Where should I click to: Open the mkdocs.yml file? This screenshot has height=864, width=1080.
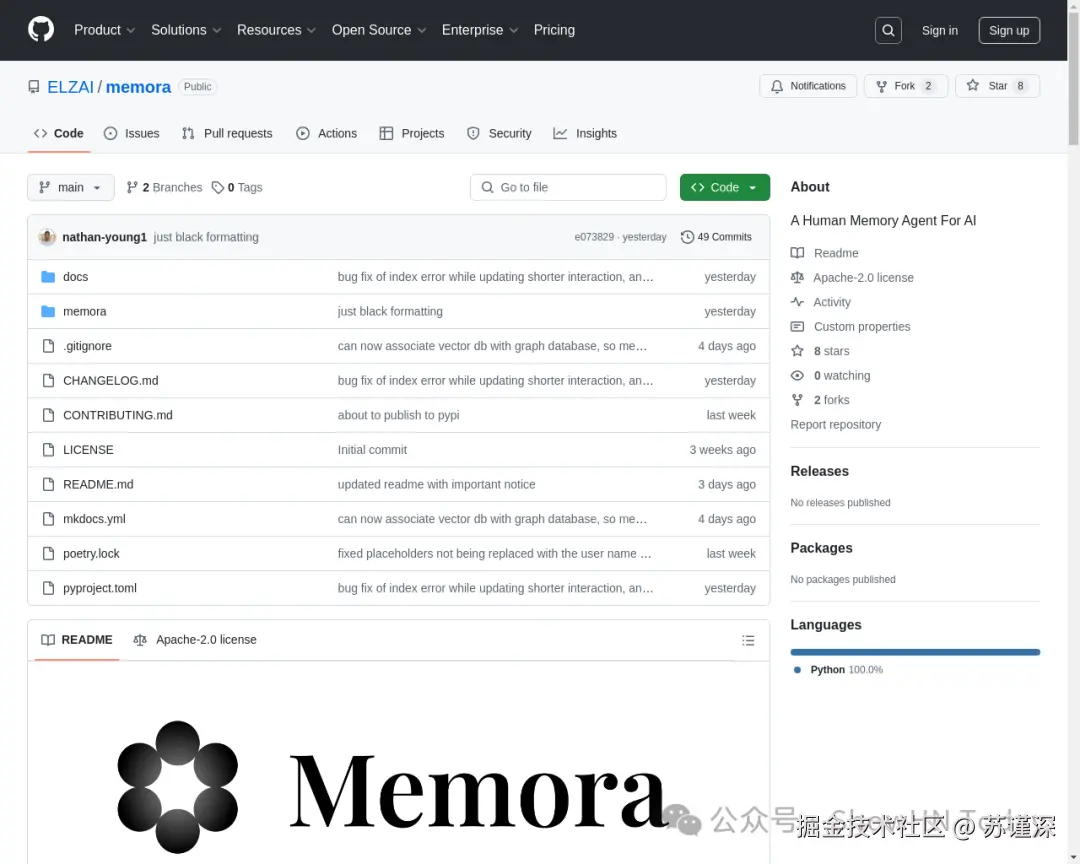tap(94, 519)
